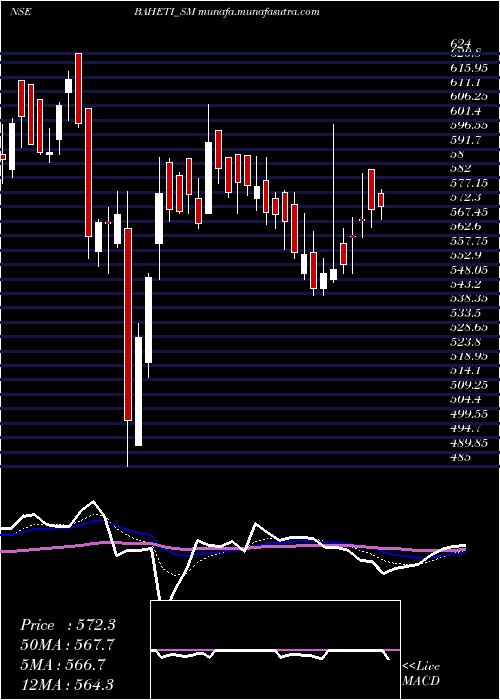Click the 509.25 price axis label

pyautogui.click(x=469, y=384)
